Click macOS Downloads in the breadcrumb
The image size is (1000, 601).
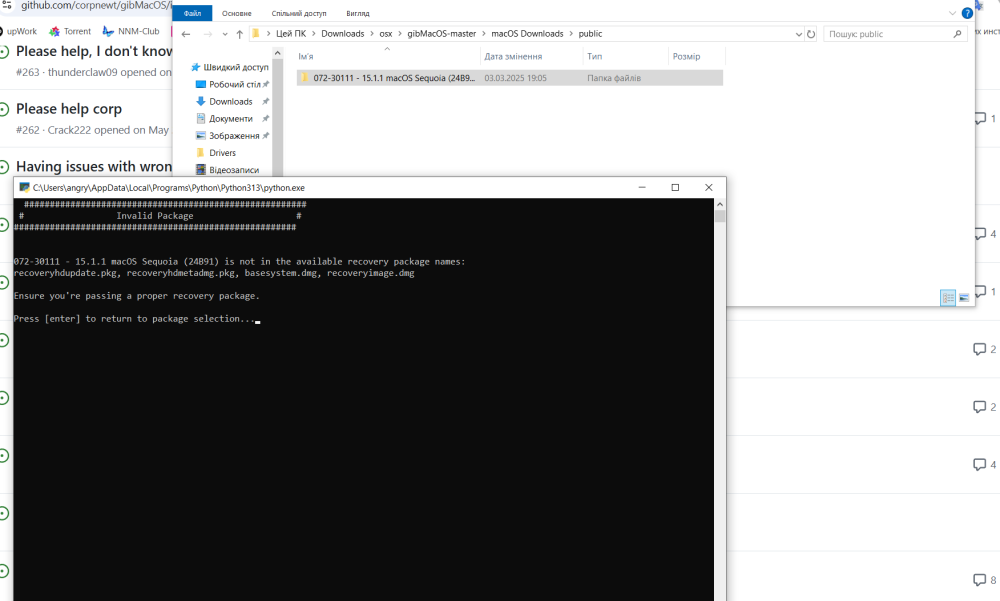[x=527, y=34]
